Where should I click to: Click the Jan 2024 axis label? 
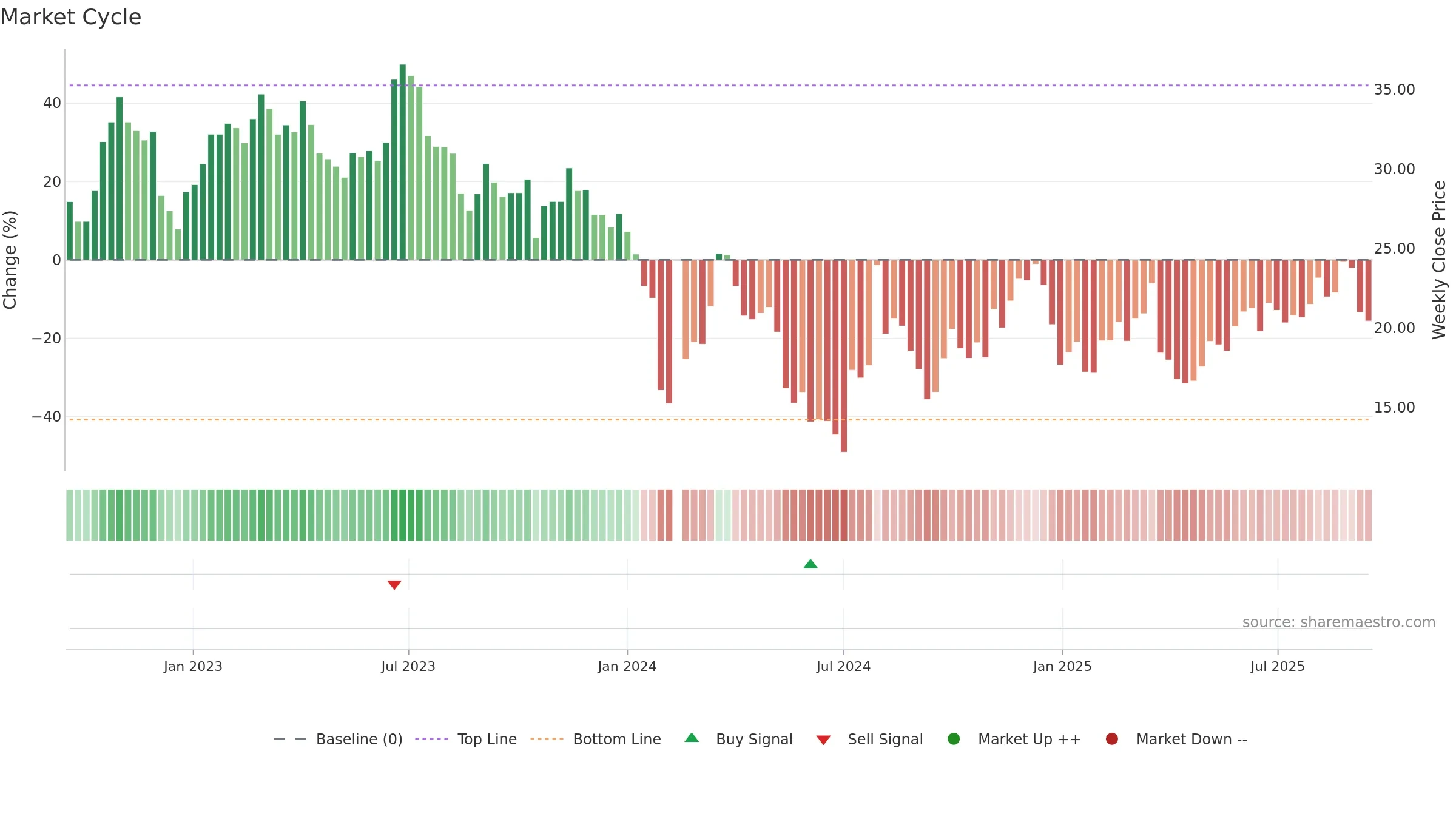627,667
